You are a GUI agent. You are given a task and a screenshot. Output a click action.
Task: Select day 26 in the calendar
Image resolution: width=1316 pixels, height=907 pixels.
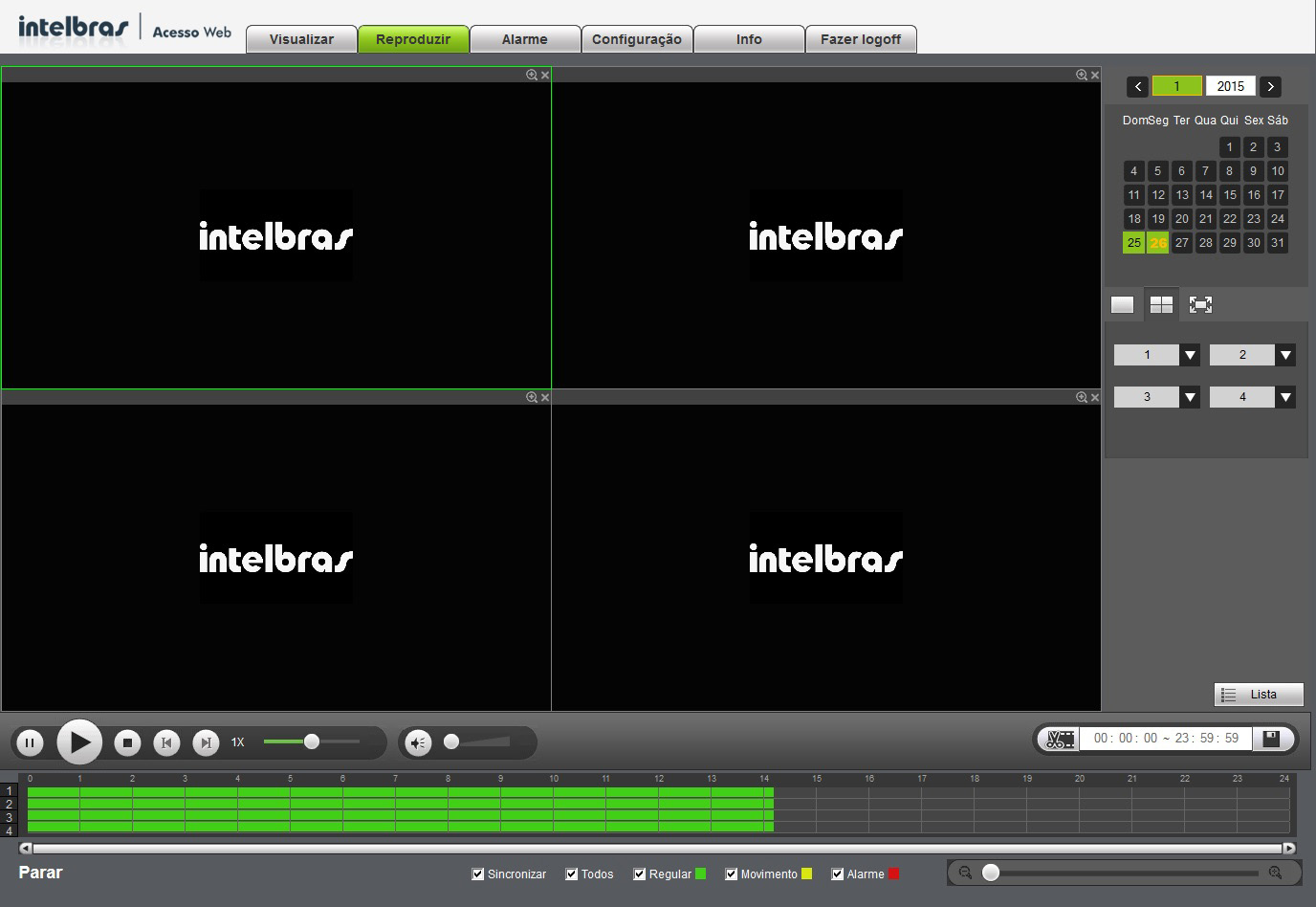(x=1158, y=243)
